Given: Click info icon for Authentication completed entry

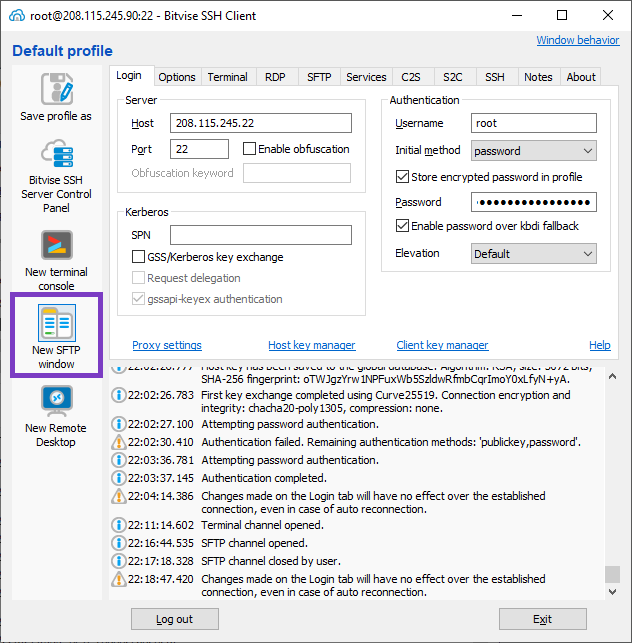Looking at the screenshot, I should (119, 478).
